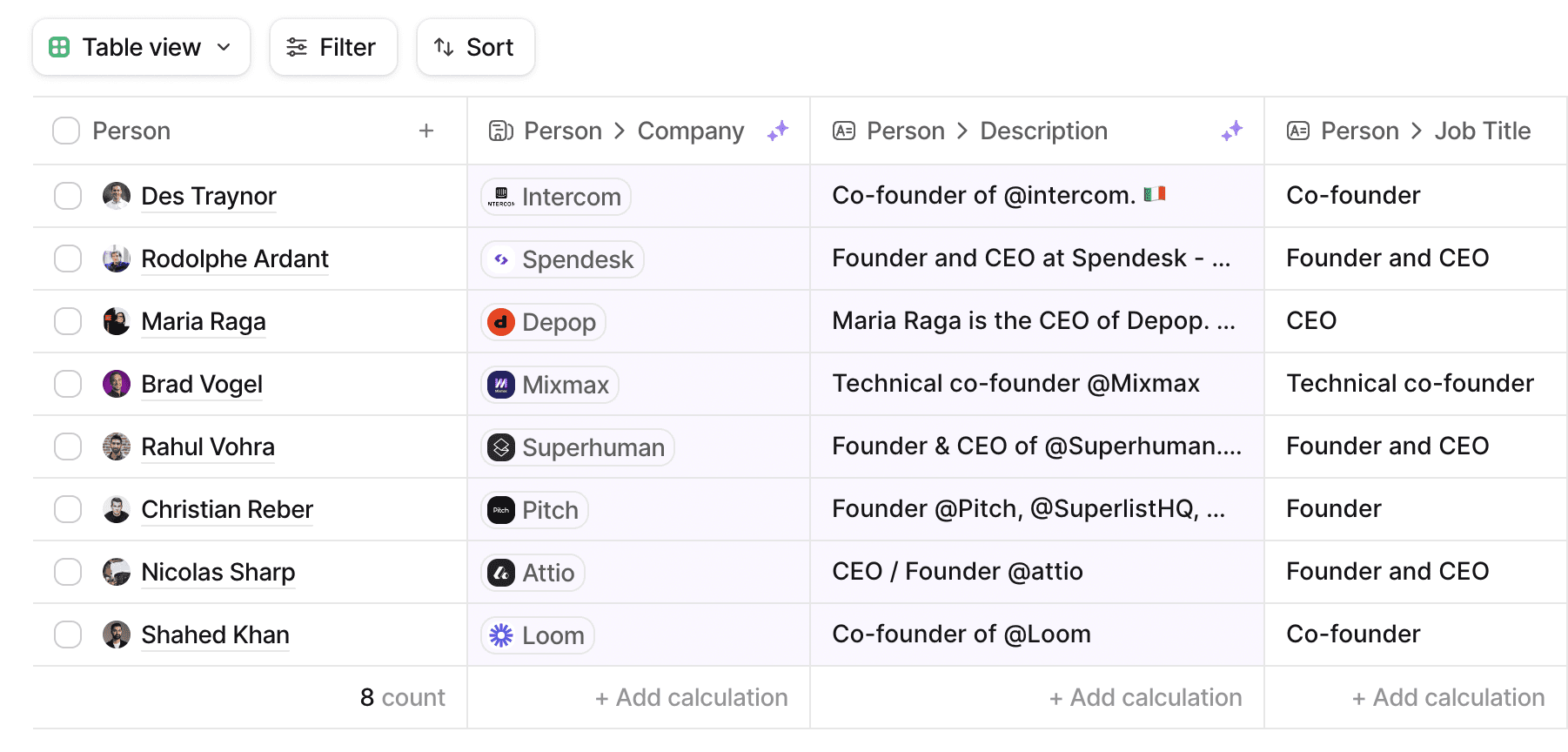Select 'CEO / Founder @attio' cell
The image size is (1568, 752).
pyautogui.click(x=1037, y=572)
